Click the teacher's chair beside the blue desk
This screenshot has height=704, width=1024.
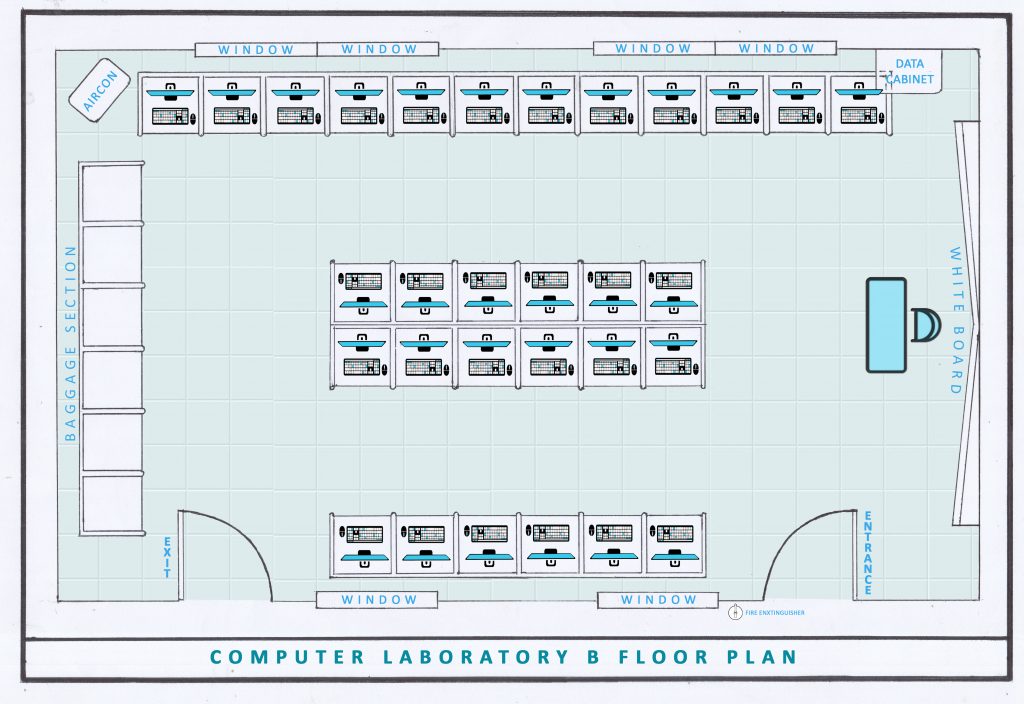(x=924, y=326)
